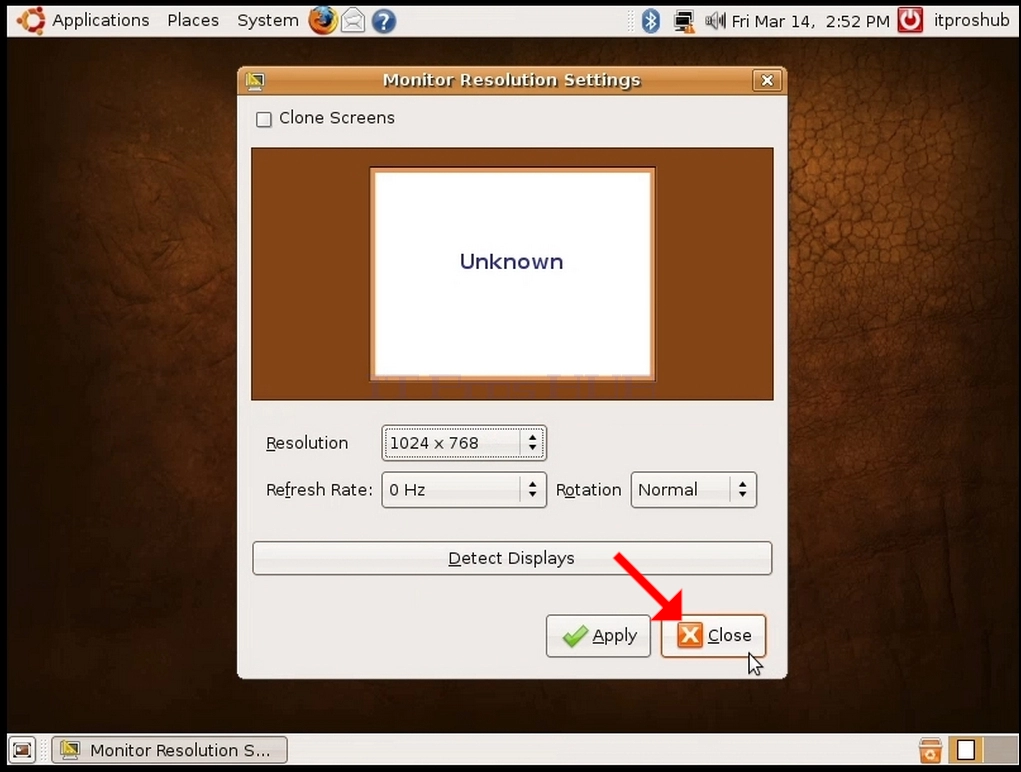Open the System menu
The height and width of the screenshot is (772, 1021).
(268, 20)
